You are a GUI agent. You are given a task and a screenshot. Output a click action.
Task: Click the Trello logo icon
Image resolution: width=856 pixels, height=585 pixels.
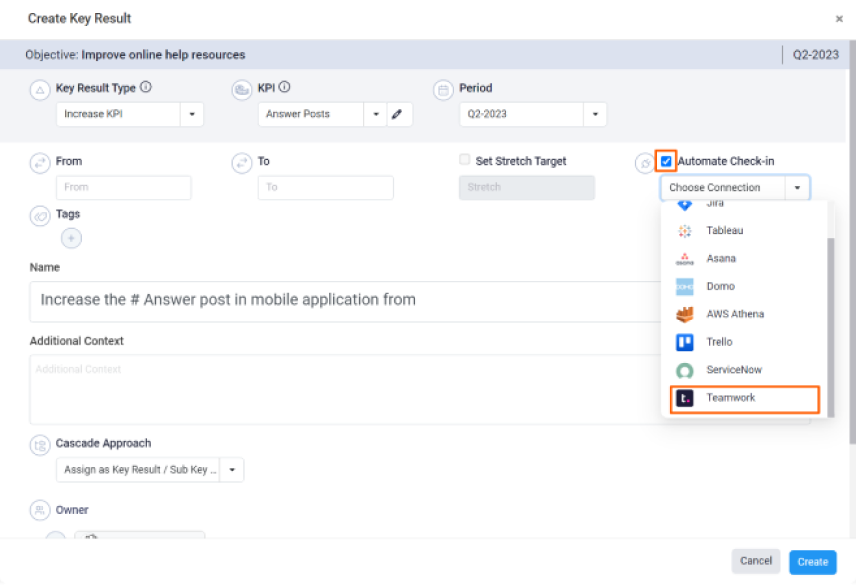tap(685, 342)
